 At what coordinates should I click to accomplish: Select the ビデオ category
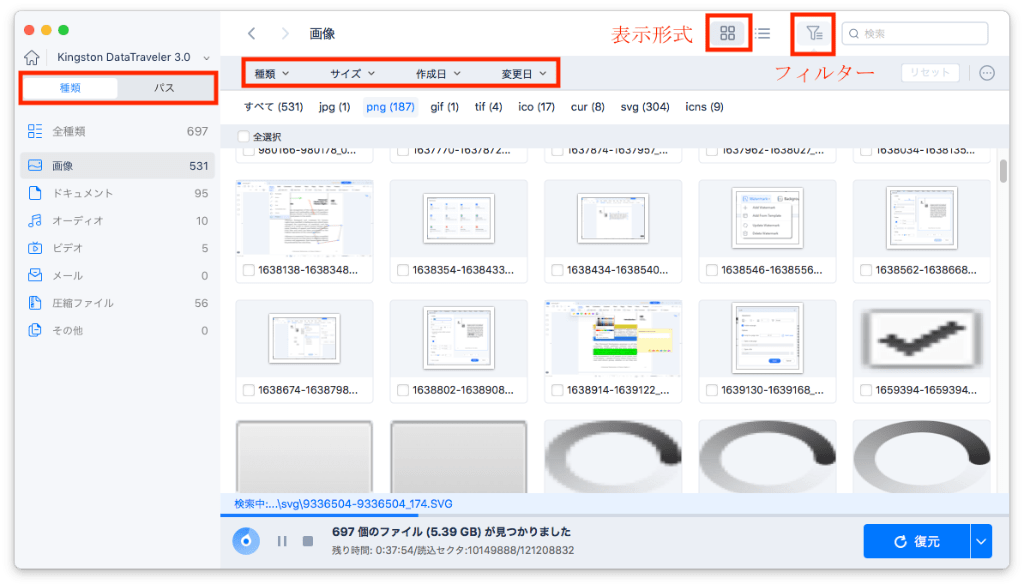point(118,248)
